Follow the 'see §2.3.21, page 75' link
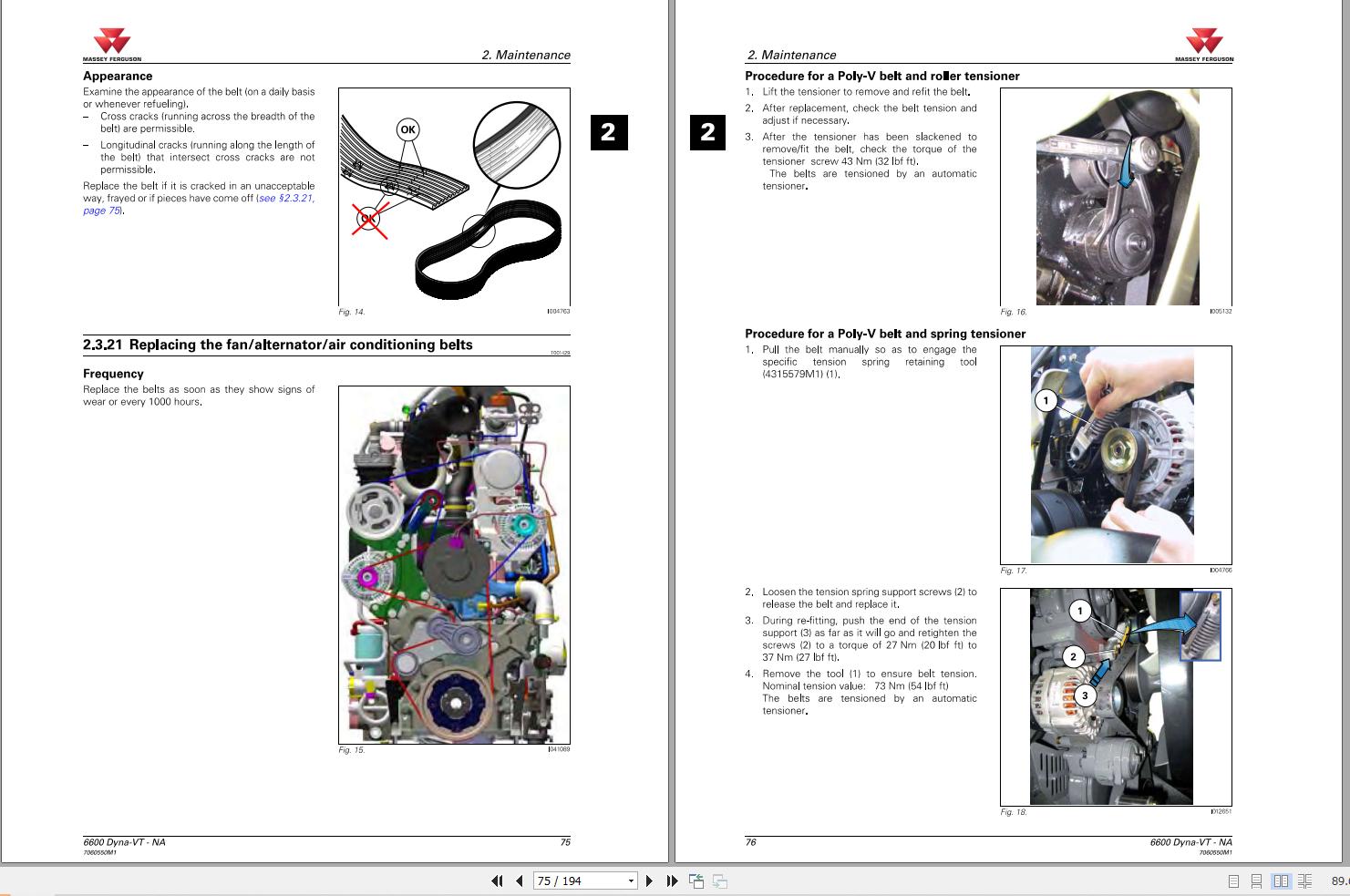Screen dimensions: 1350x896 [199, 204]
